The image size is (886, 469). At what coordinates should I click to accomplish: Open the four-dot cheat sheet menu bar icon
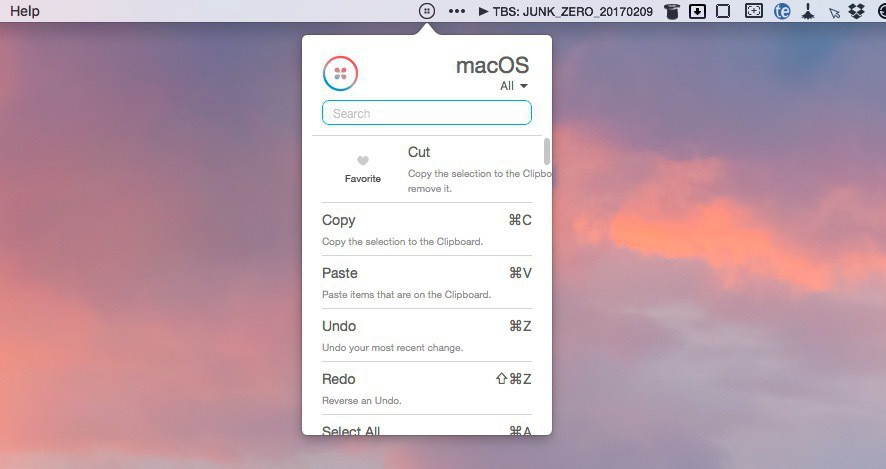click(427, 11)
